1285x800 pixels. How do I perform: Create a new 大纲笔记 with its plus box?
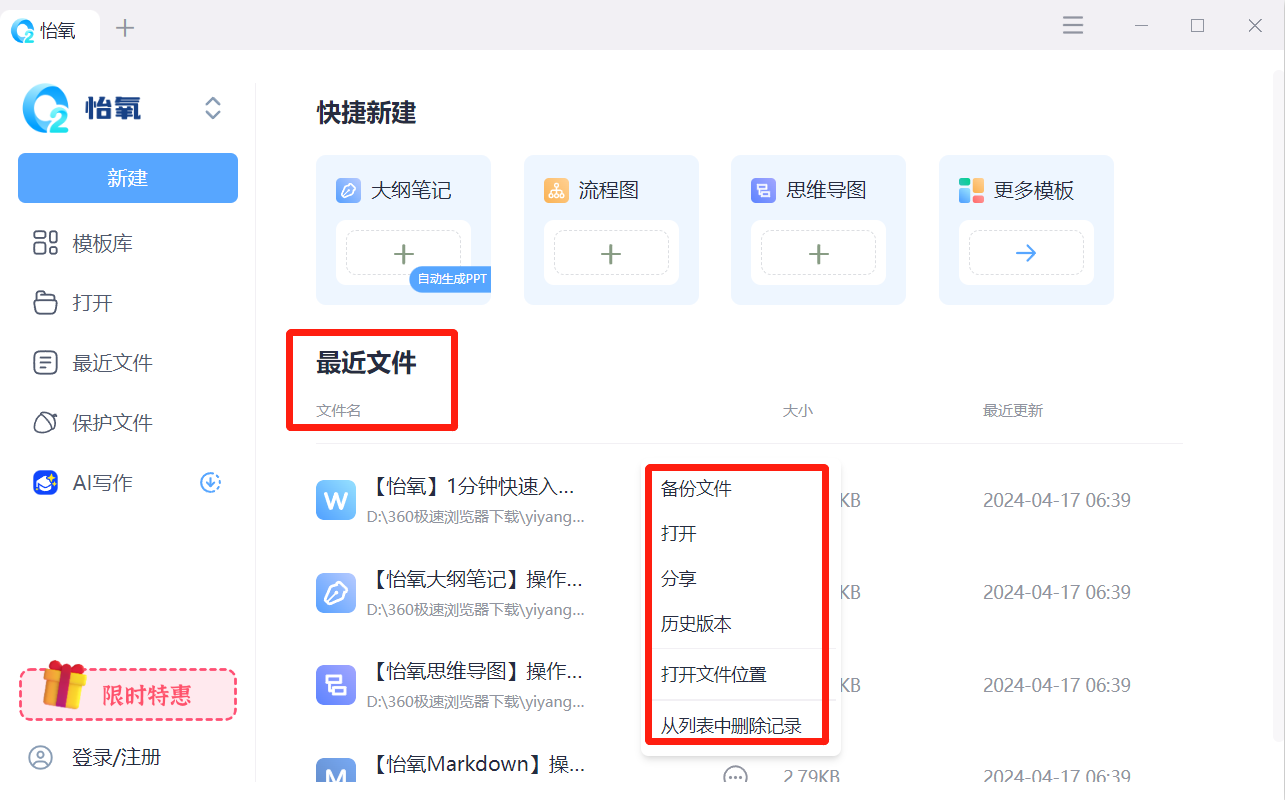pyautogui.click(x=404, y=254)
